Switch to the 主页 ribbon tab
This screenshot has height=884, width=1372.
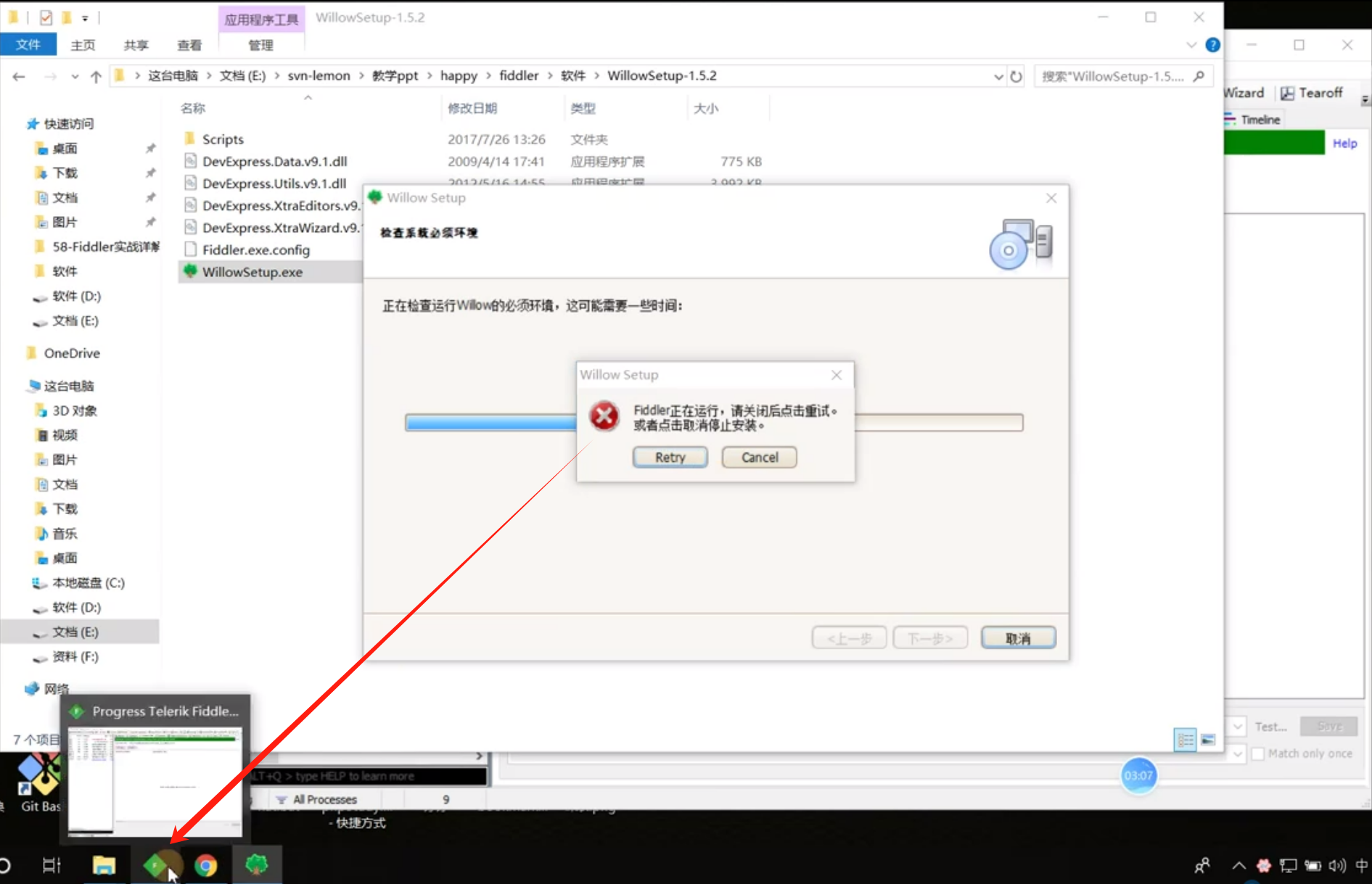(x=83, y=45)
